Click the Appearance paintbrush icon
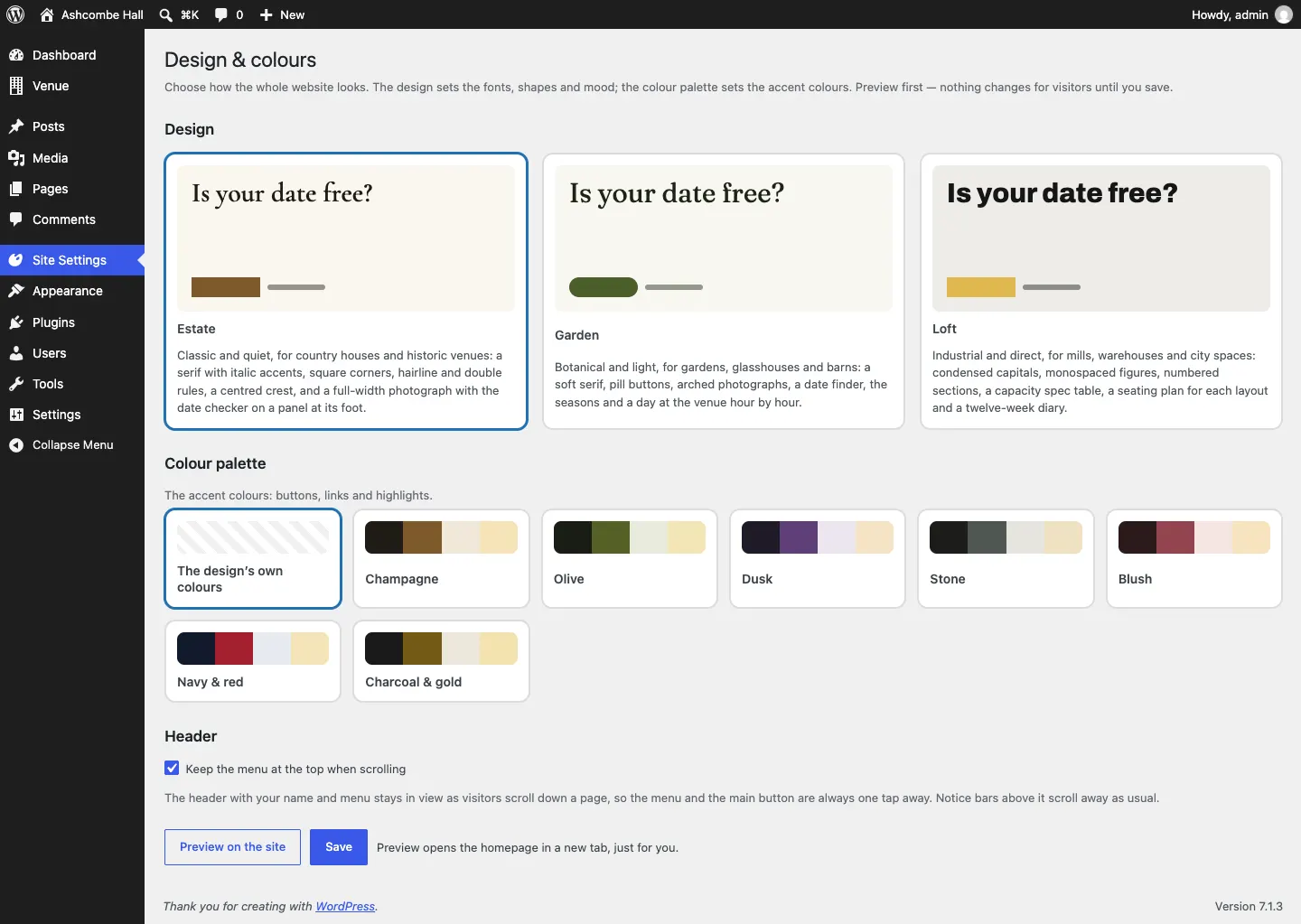The width and height of the screenshot is (1301, 924). [16, 291]
